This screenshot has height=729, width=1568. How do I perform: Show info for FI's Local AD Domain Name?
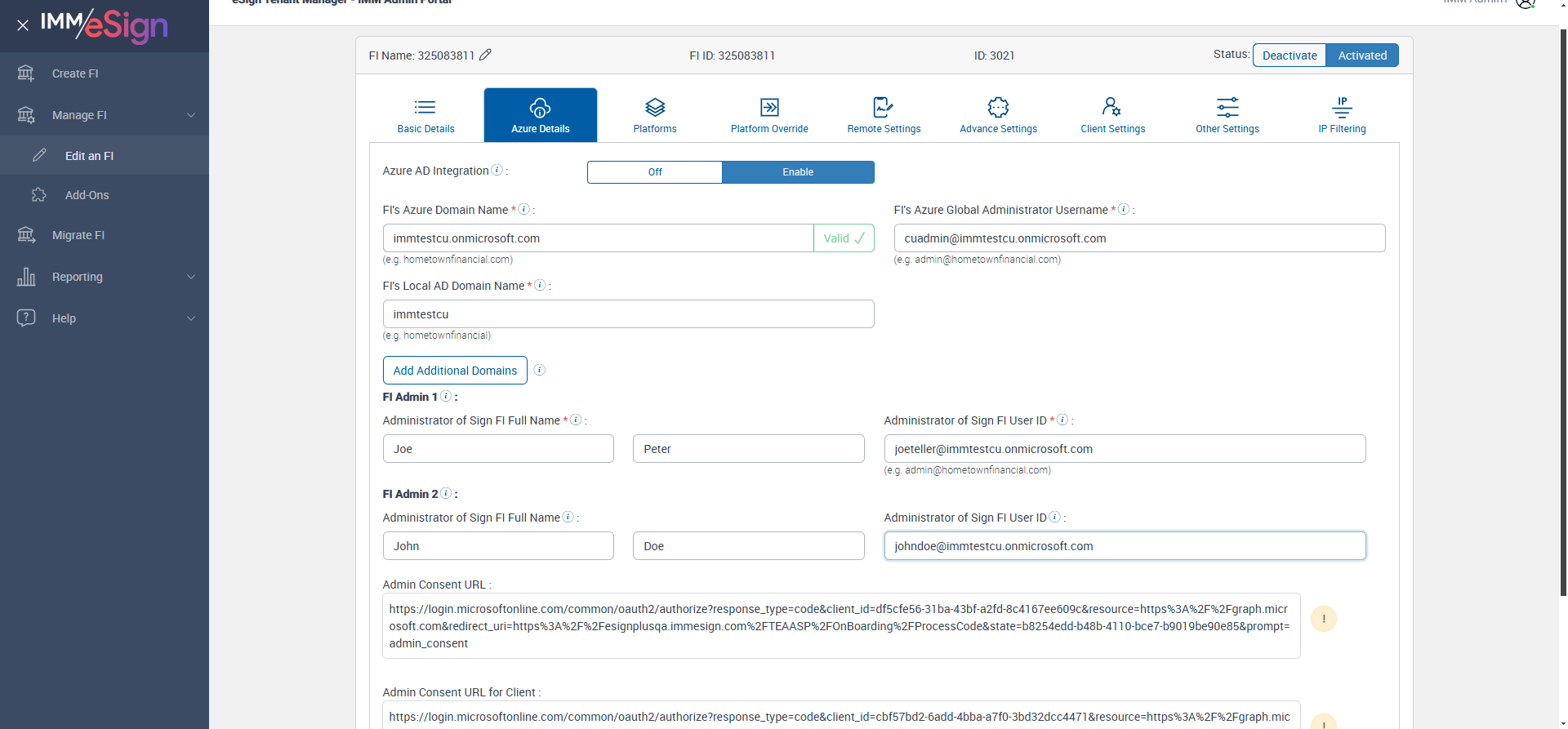pyautogui.click(x=540, y=285)
